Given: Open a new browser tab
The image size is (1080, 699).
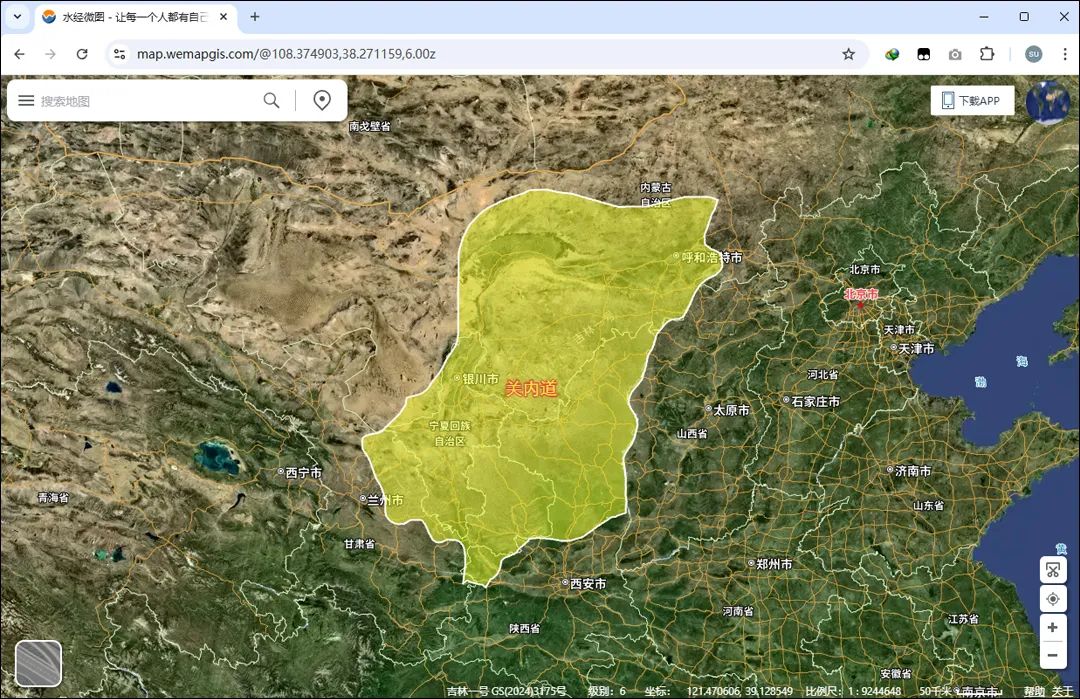Looking at the screenshot, I should (255, 17).
